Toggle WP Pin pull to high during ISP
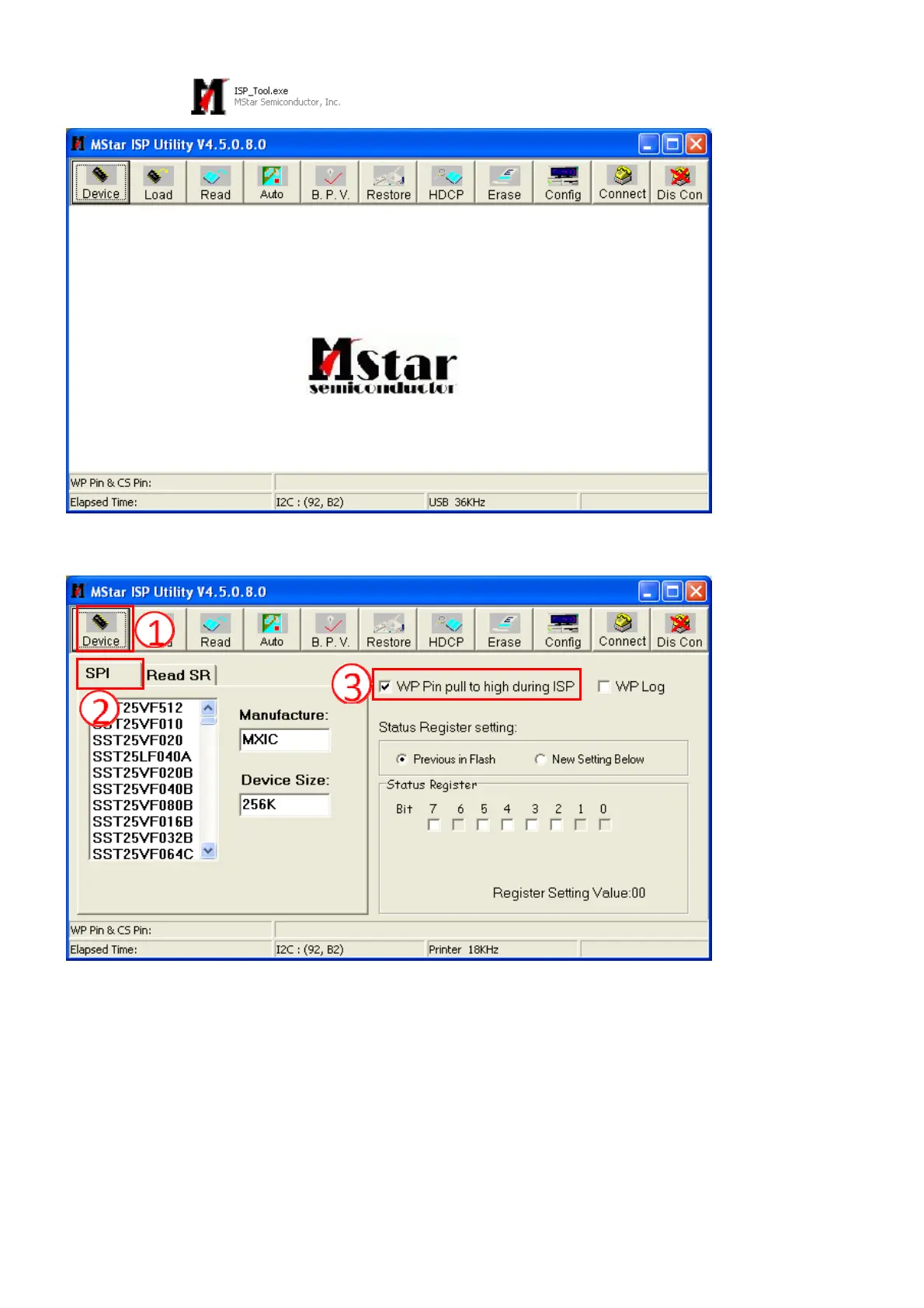Image resolution: width=924 pixels, height=1308 pixels. pos(385,687)
